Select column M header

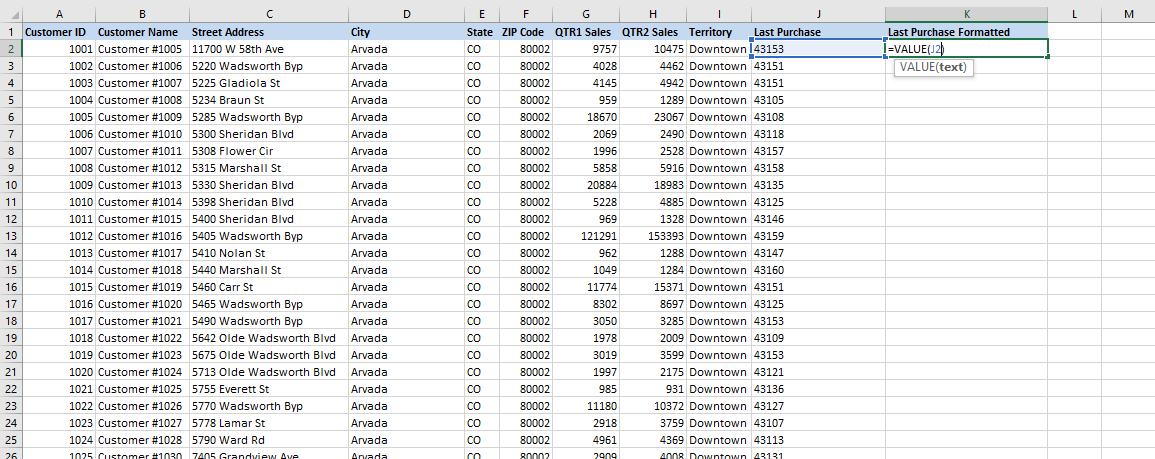1128,13
